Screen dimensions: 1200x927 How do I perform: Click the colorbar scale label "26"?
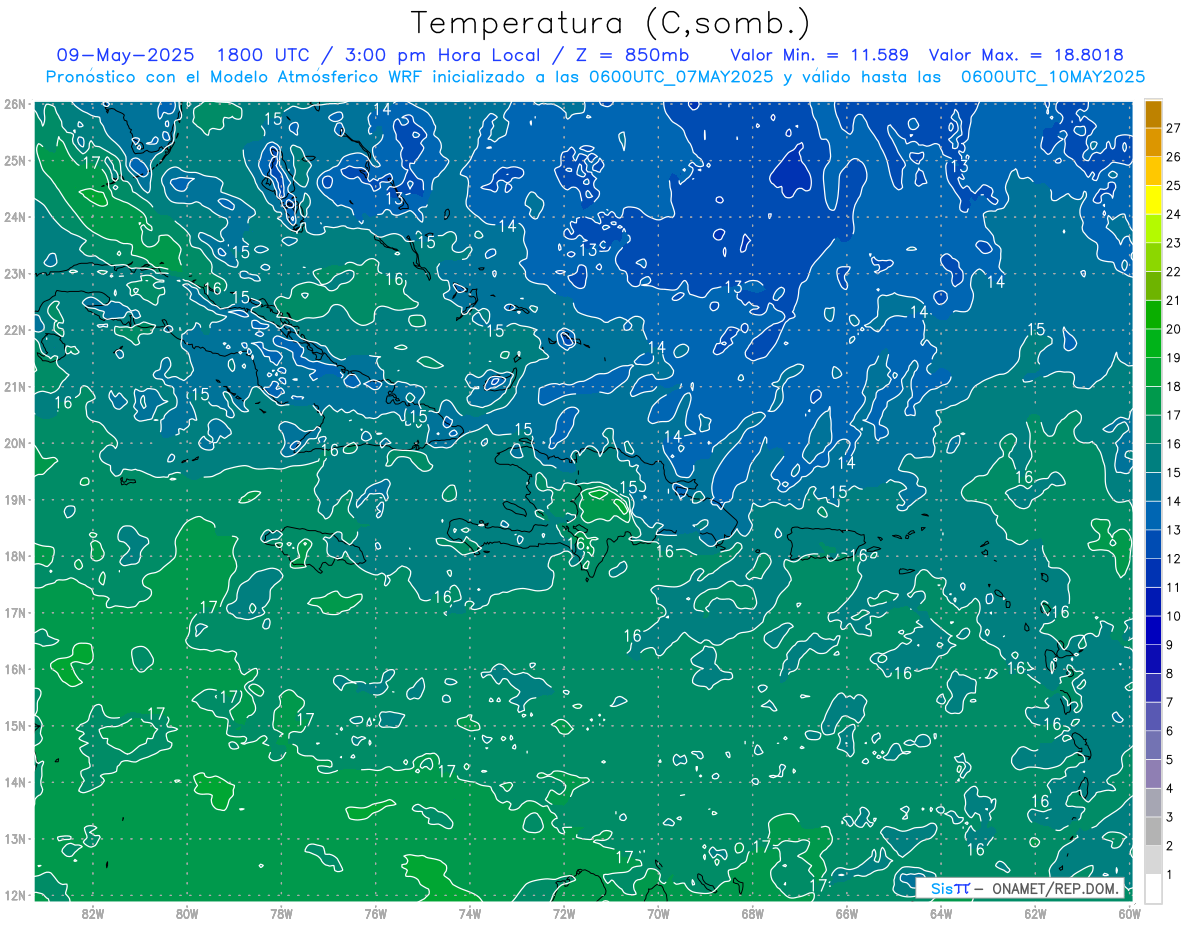(x=1174, y=157)
